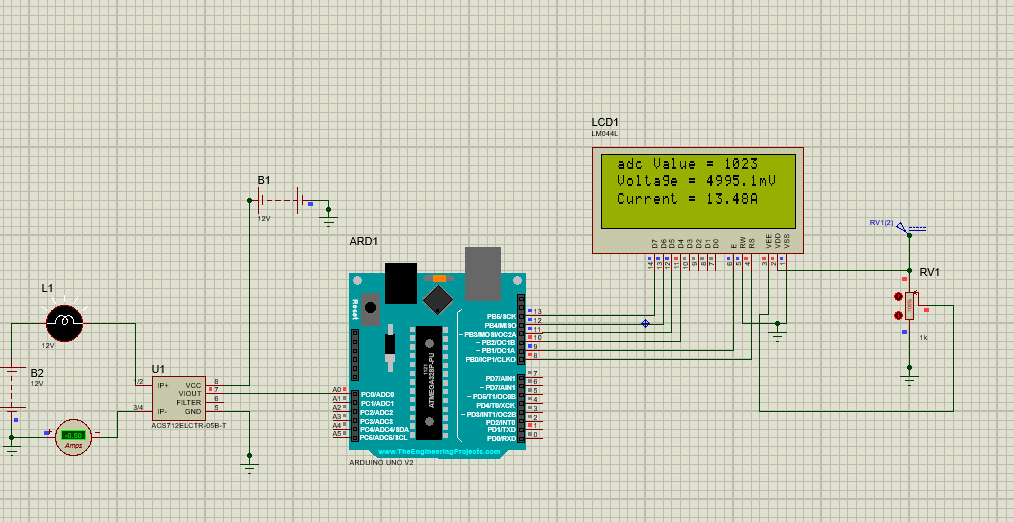The height and width of the screenshot is (522, 1014).
Task: Click the 1k value label of RV1
Action: (x=923, y=338)
